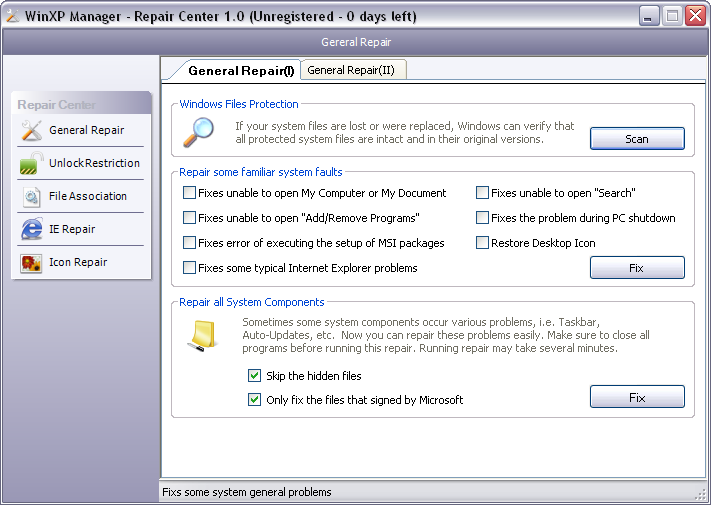Click the magnifying glass icon

(x=199, y=132)
